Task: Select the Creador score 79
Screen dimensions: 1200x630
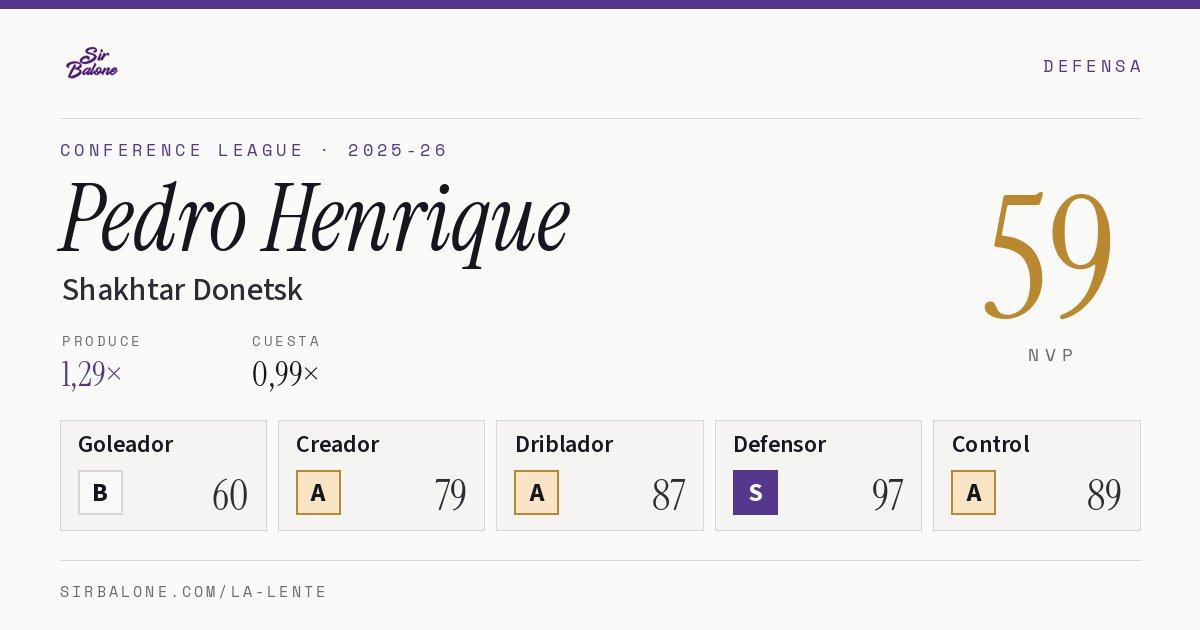Action: click(x=450, y=495)
